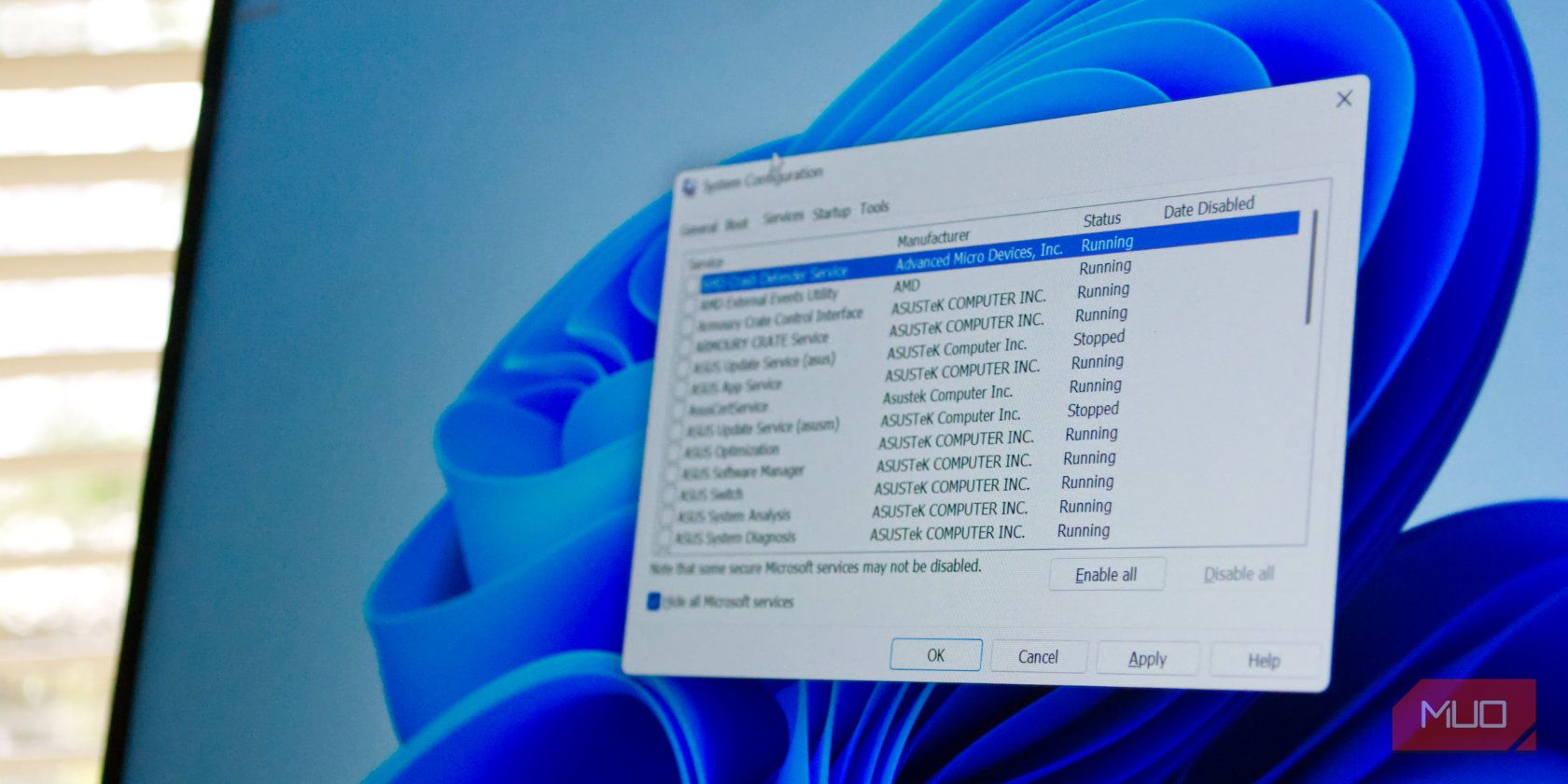Click the Cancel button

point(1038,657)
